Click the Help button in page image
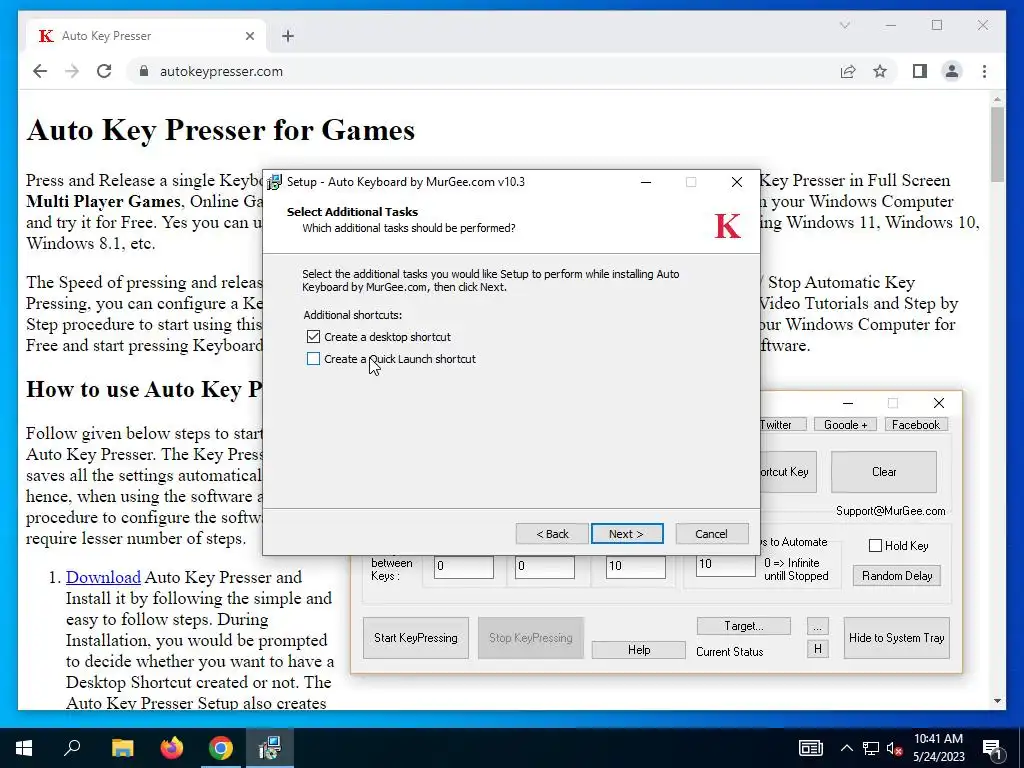The width and height of the screenshot is (1024, 768). click(x=639, y=650)
